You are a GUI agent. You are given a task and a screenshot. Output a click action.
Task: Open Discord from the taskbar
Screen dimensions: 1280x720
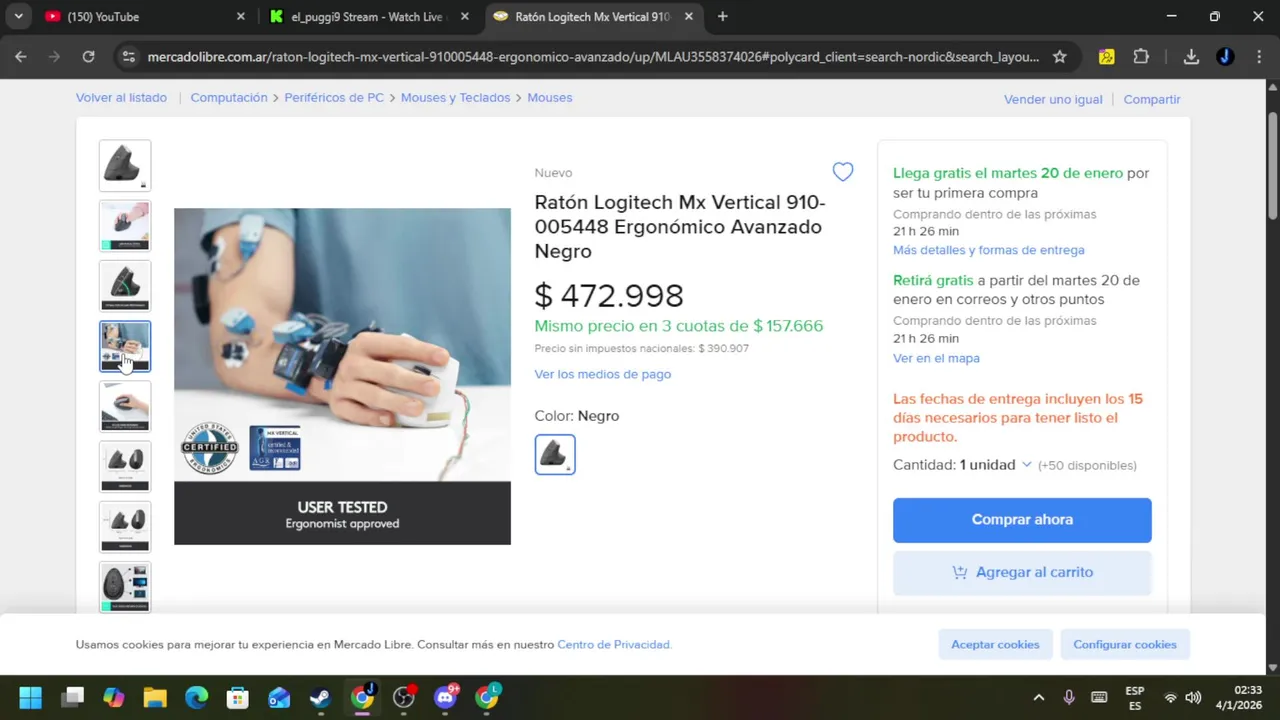[445, 697]
